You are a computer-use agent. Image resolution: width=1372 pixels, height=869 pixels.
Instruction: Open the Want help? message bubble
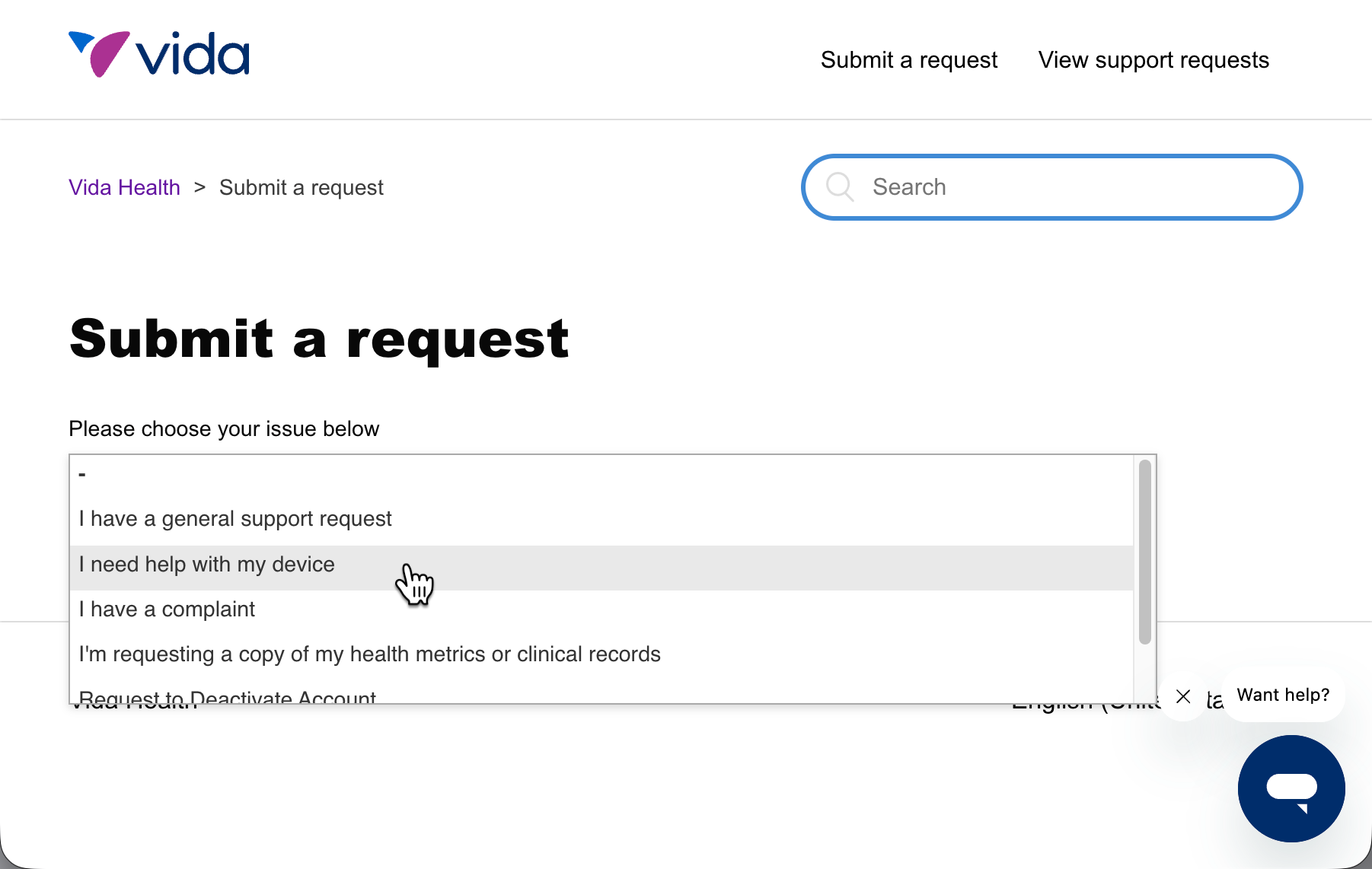click(x=1283, y=695)
